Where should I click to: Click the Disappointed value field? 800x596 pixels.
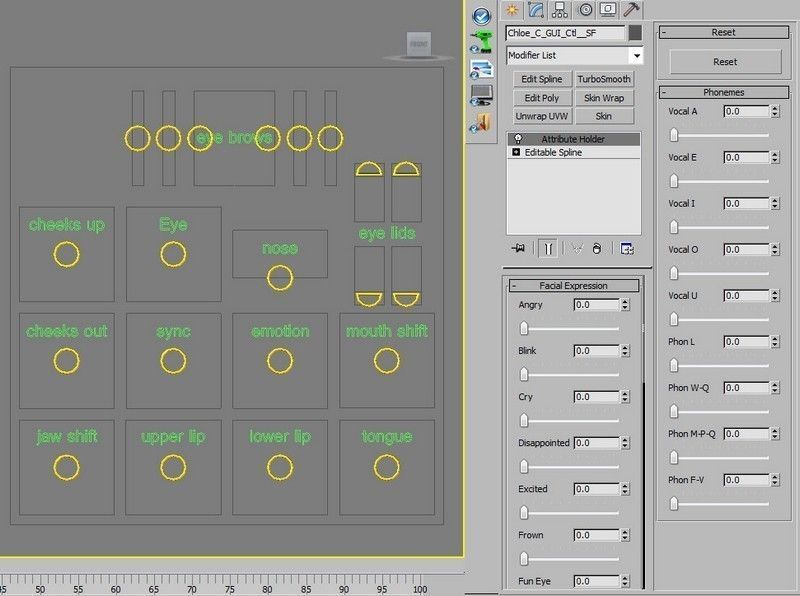coord(596,443)
